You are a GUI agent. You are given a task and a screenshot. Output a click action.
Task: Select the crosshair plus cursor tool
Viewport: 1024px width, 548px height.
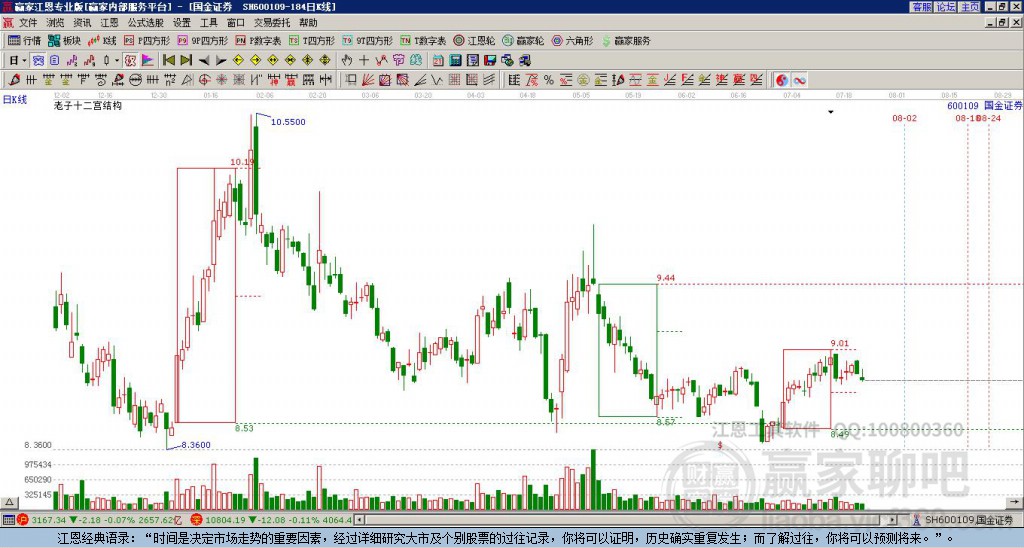click(x=364, y=61)
